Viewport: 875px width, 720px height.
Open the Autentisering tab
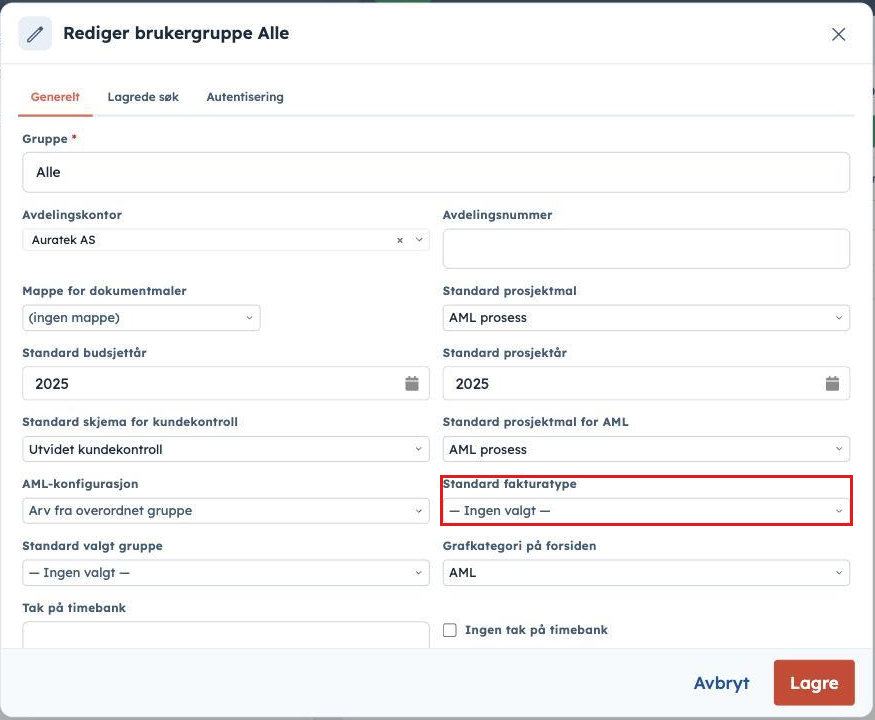(x=245, y=97)
